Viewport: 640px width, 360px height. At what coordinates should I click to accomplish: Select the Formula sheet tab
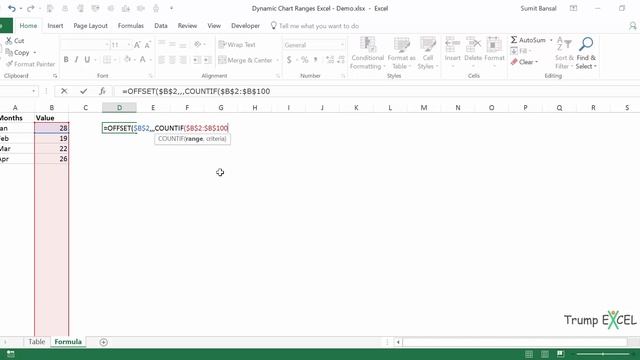click(68, 342)
